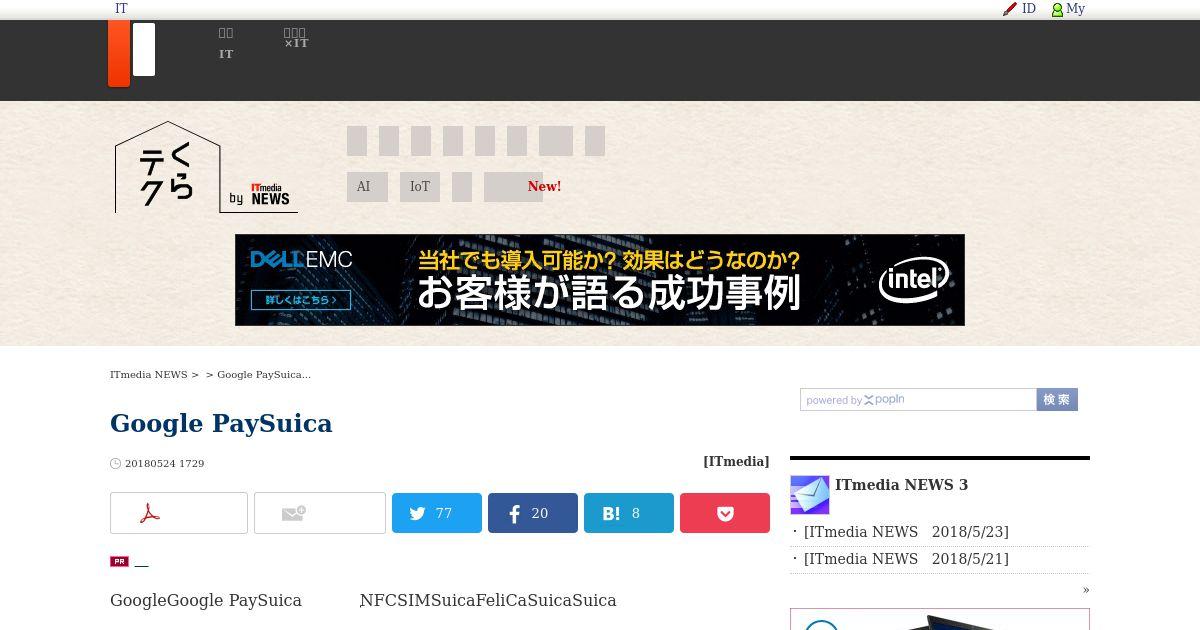The width and height of the screenshot is (1200, 630).
Task: Click the '20180524 1729' date text
Action: pyautogui.click(x=165, y=464)
